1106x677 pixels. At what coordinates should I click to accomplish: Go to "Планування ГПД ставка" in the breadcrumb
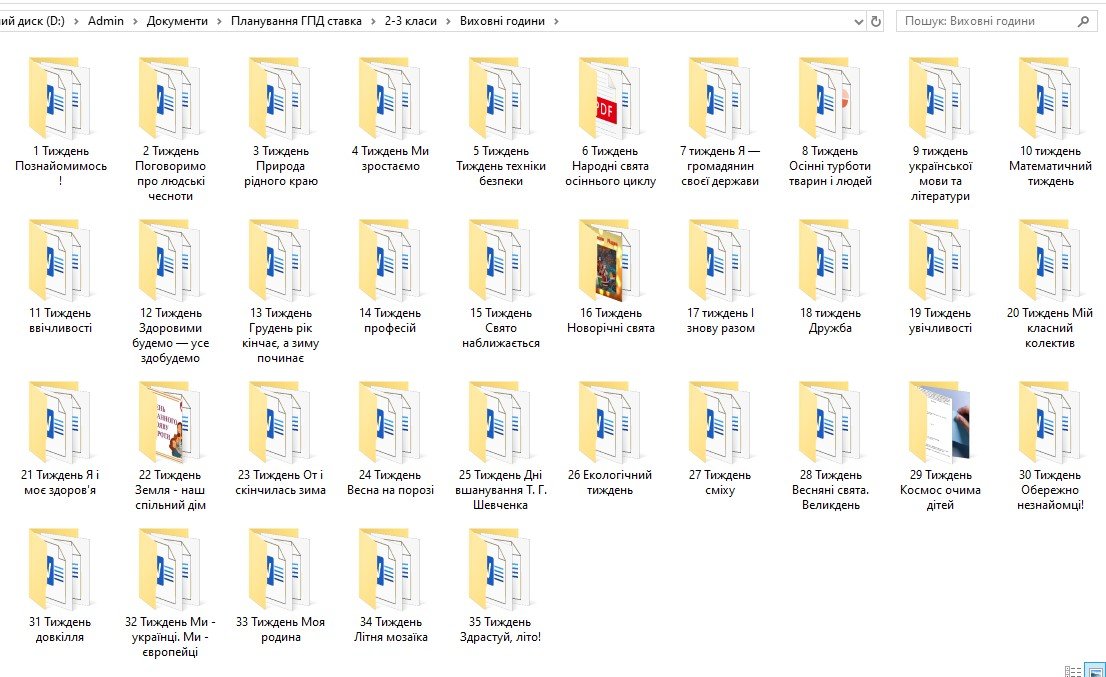click(x=296, y=21)
